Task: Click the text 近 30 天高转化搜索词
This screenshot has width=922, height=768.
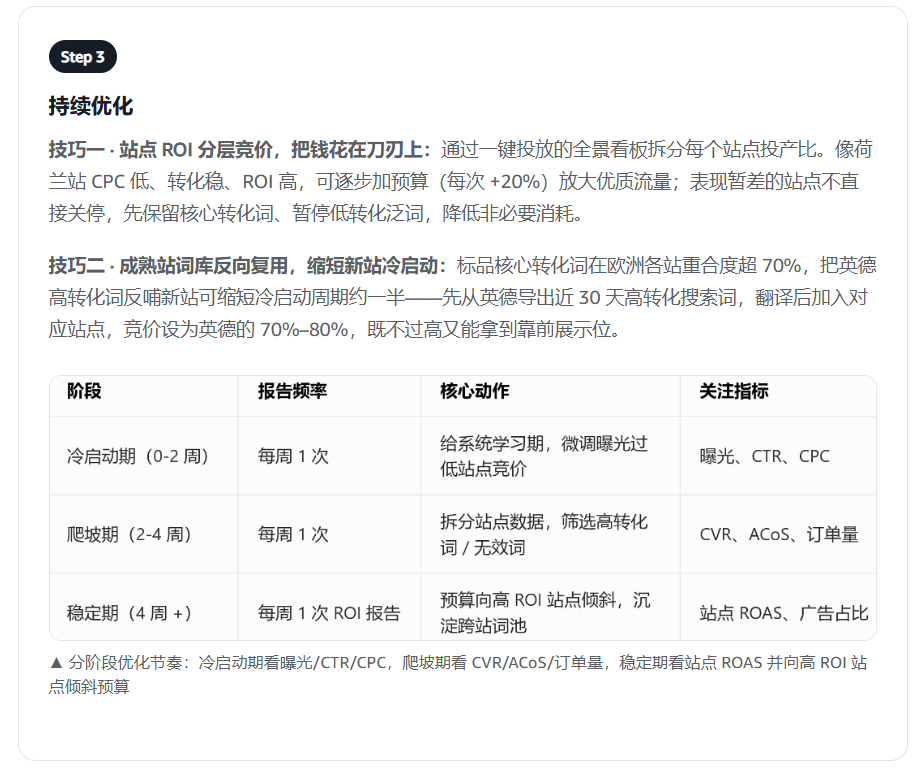Action: [x=645, y=298]
